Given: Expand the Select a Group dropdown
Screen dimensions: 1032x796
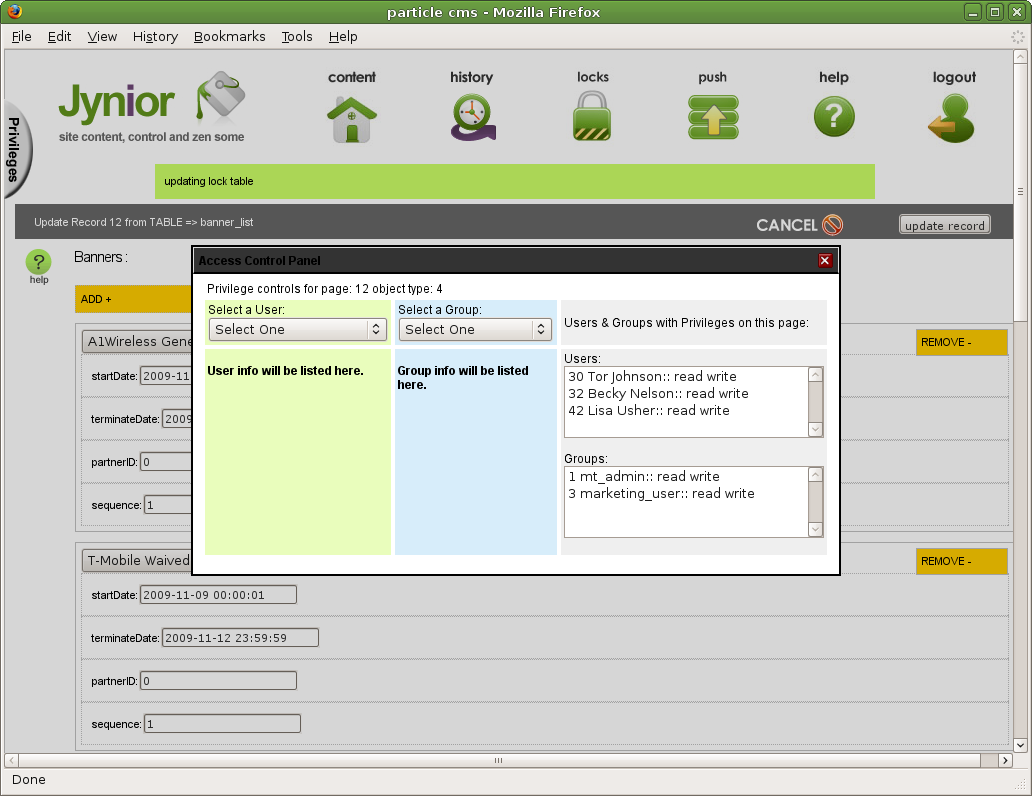Looking at the screenshot, I should coord(475,329).
